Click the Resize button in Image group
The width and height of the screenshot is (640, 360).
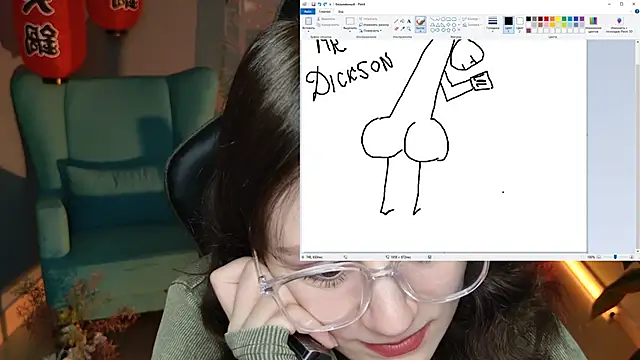tap(374, 25)
